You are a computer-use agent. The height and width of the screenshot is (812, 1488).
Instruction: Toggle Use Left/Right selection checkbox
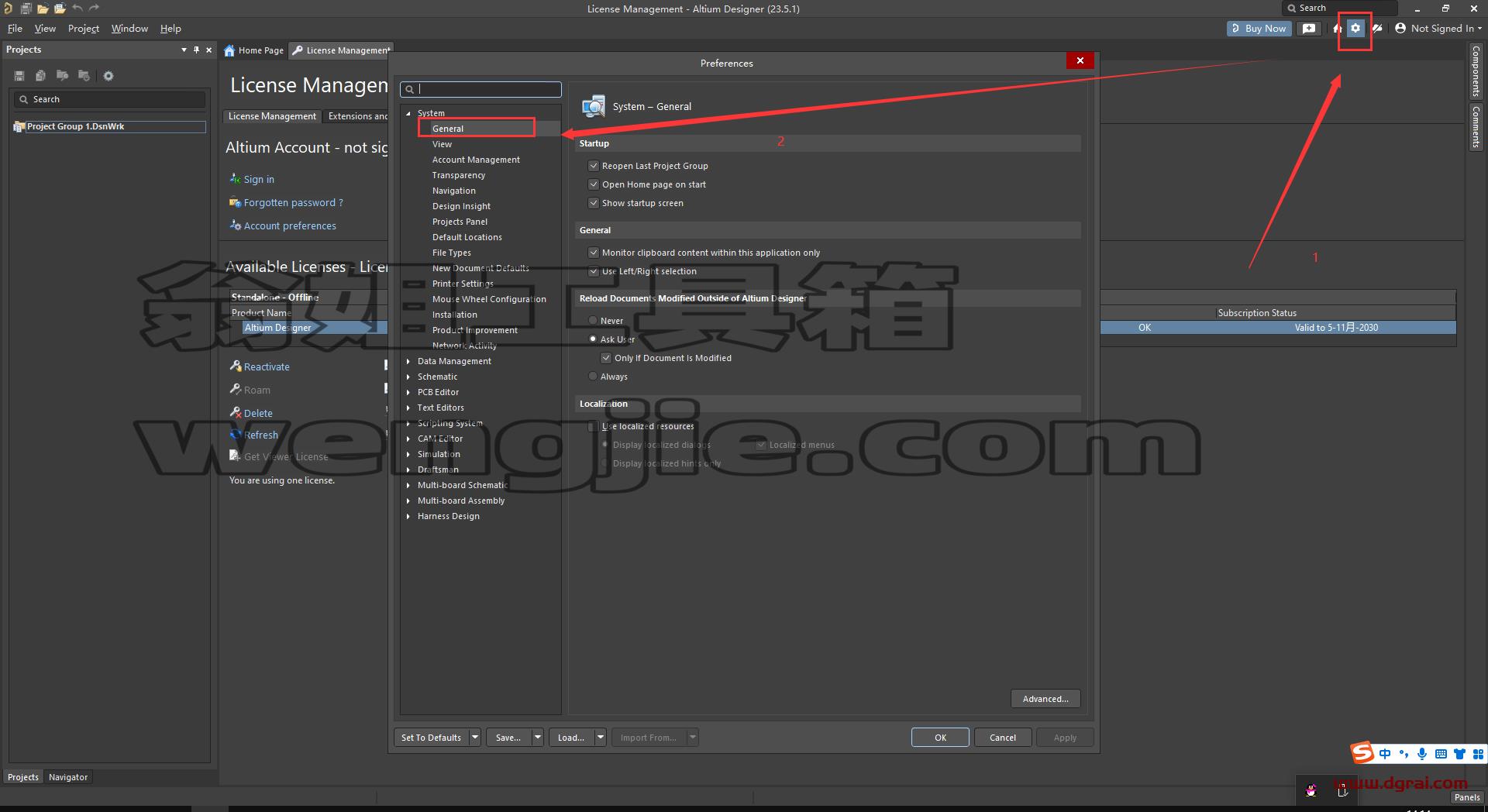tap(594, 271)
